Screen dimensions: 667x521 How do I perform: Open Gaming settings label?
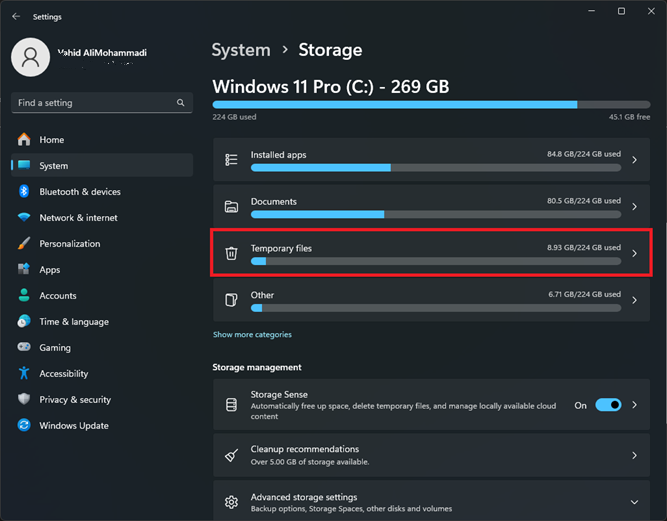point(55,347)
